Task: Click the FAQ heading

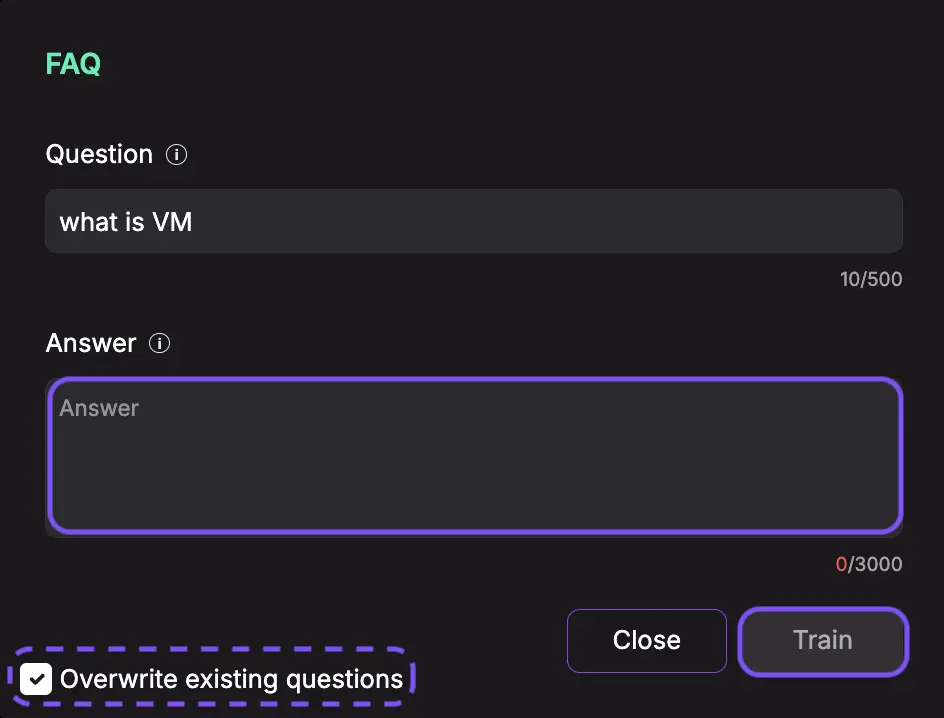Action: [73, 64]
